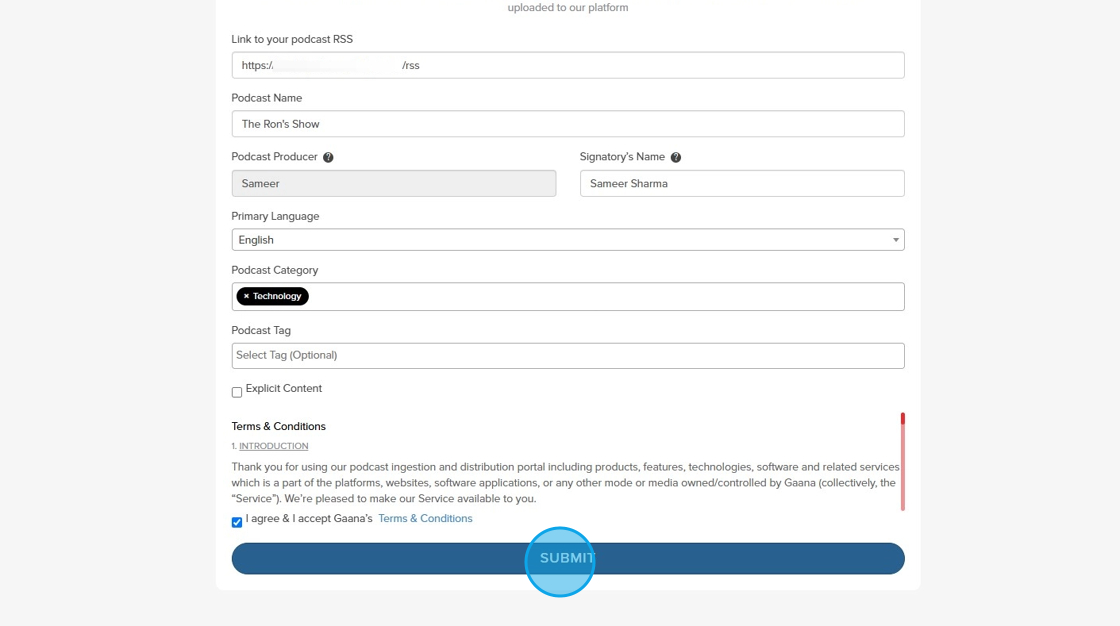Click the Podcast Producer field showing Sameer
The width and height of the screenshot is (1120, 626).
(394, 184)
